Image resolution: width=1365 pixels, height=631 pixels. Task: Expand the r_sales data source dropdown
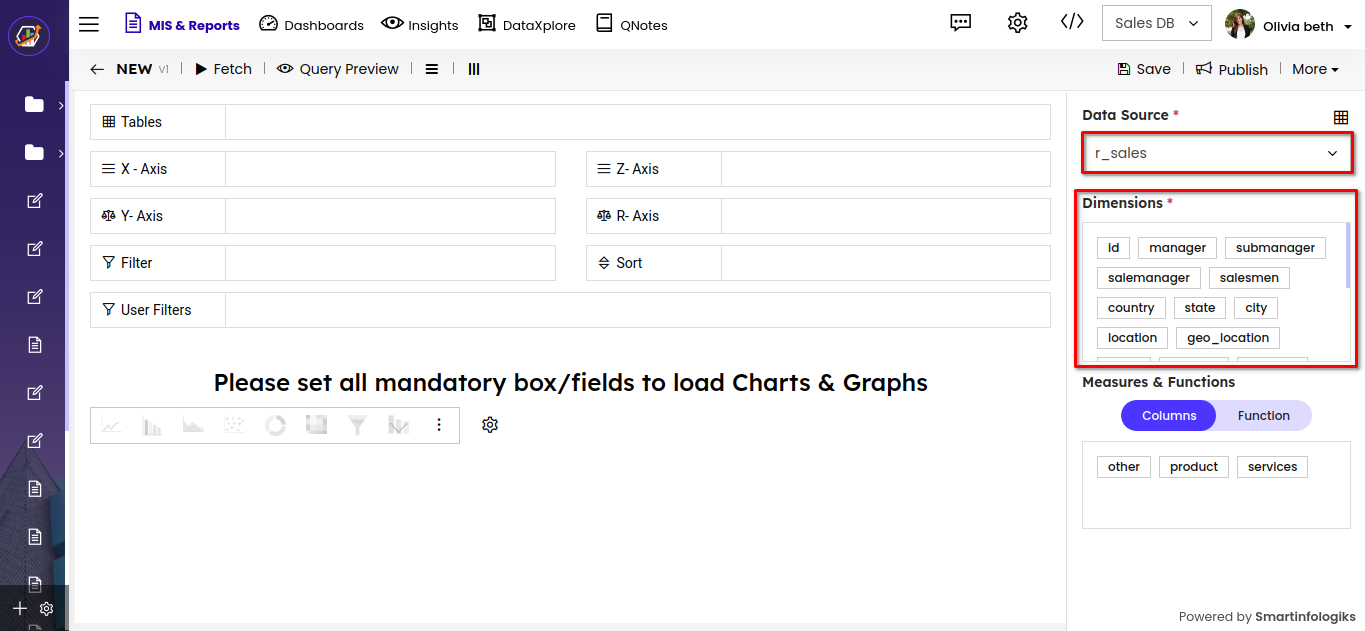coord(1216,153)
